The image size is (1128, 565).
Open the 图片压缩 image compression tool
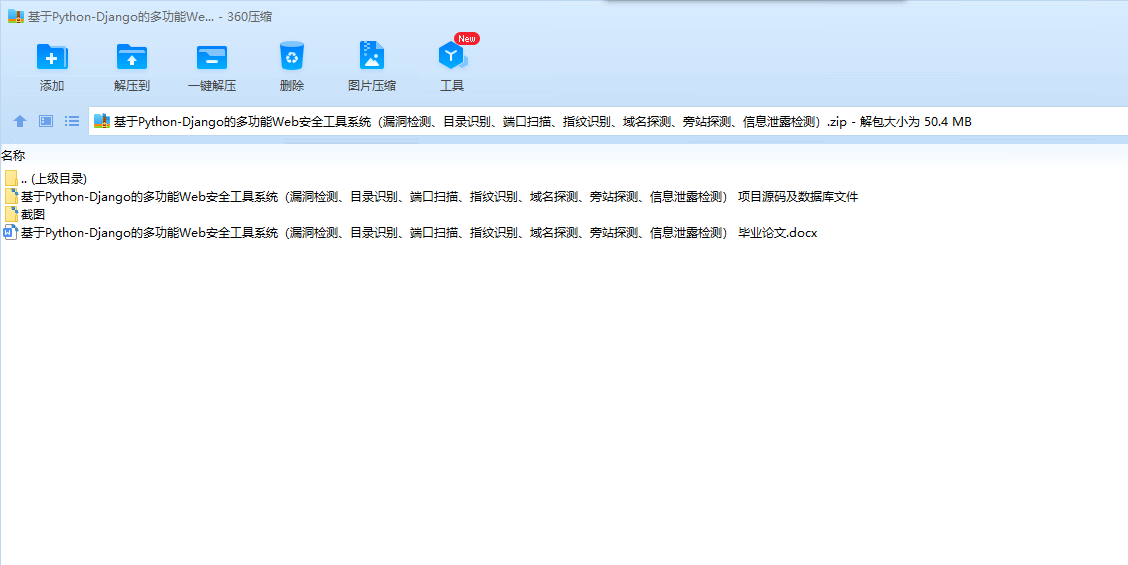click(372, 66)
